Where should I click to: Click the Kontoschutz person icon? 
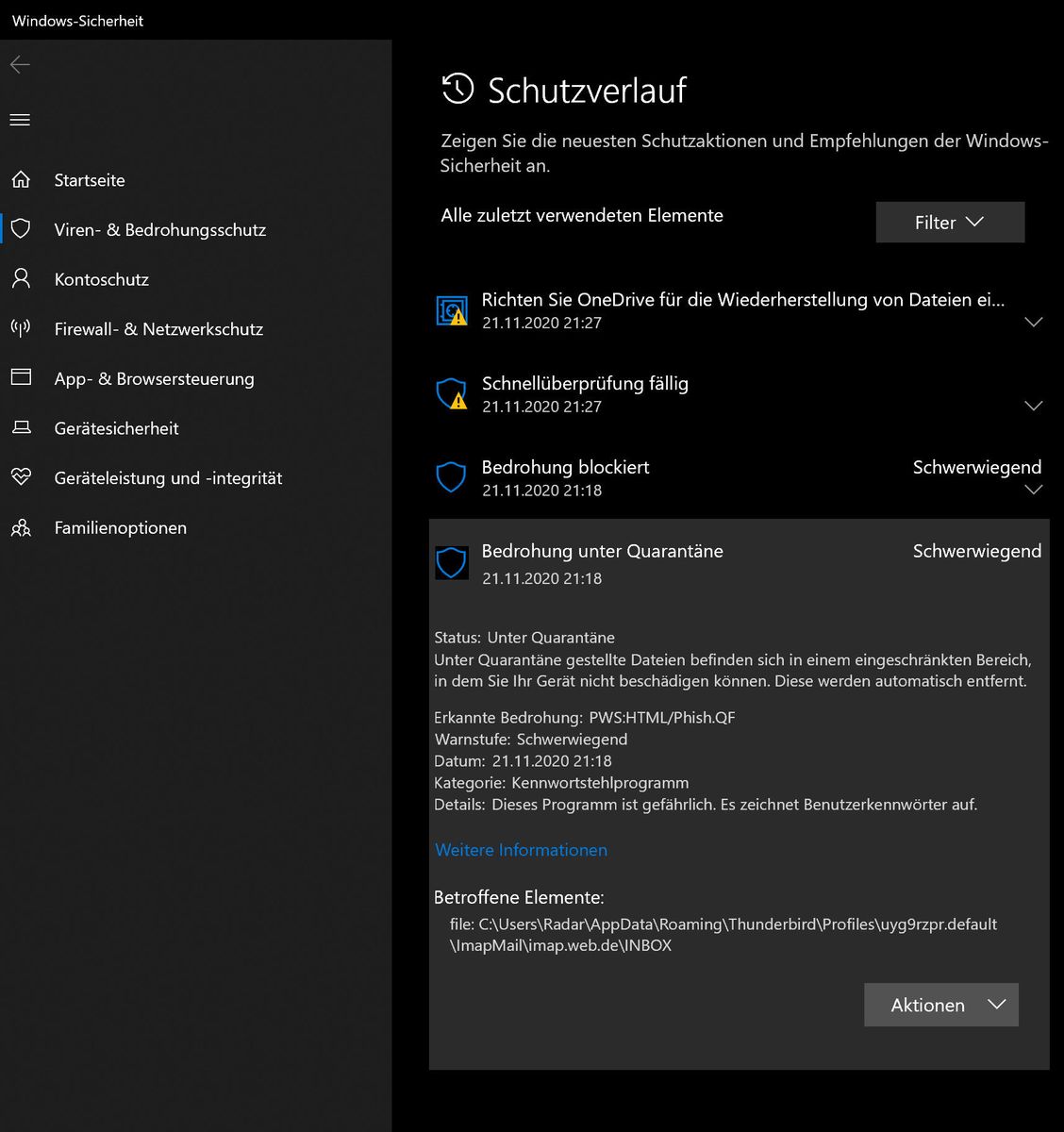(x=21, y=278)
